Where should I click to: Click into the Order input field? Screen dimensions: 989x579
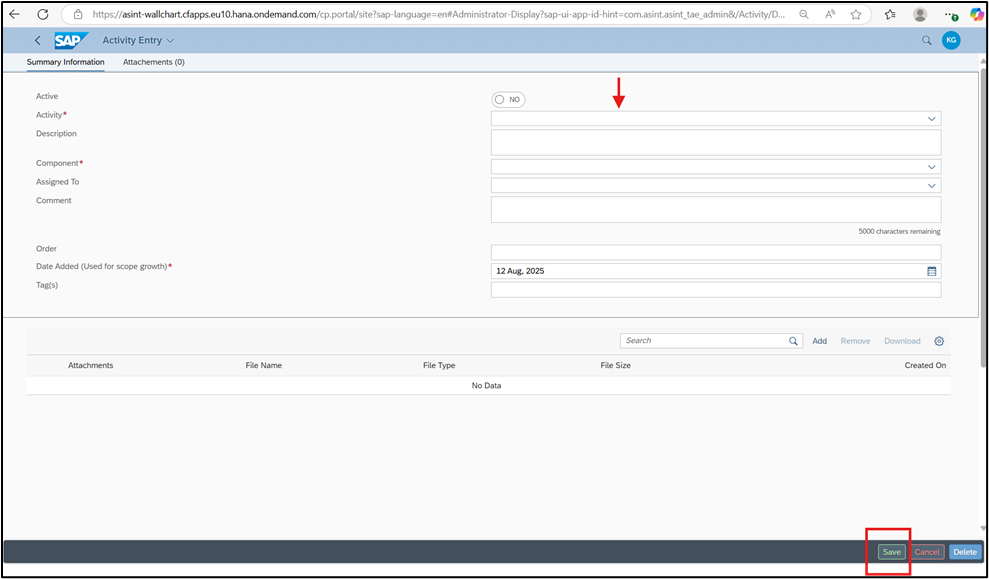[716, 252]
